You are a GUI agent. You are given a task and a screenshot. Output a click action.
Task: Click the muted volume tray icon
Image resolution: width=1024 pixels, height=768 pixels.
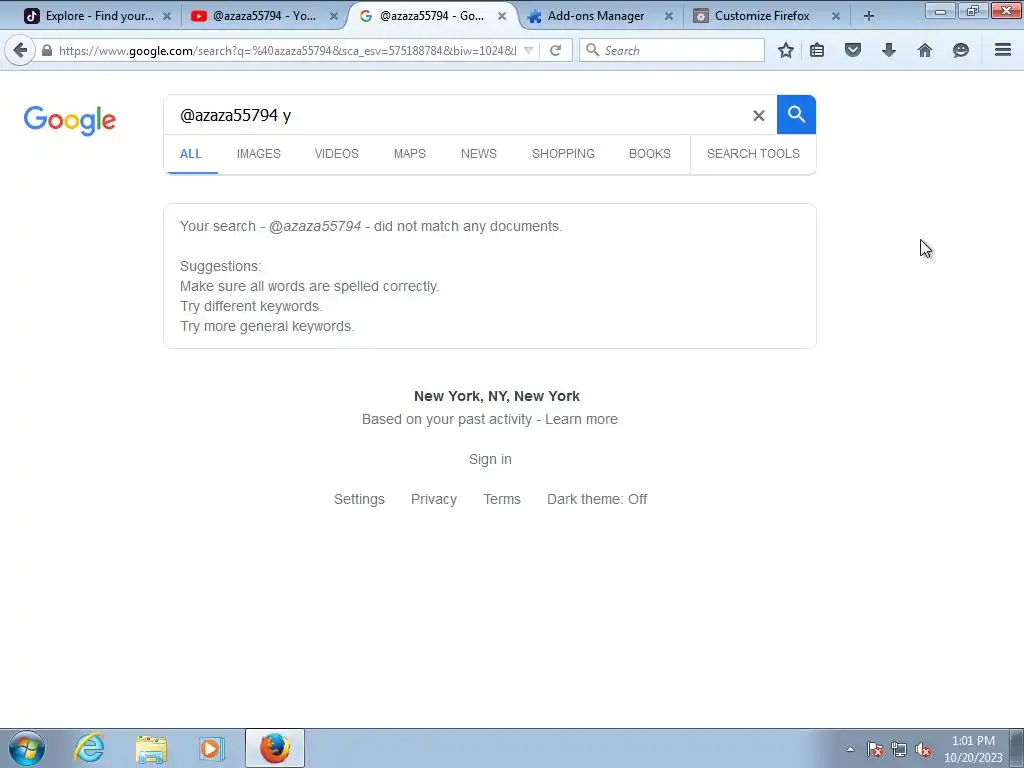(x=923, y=749)
